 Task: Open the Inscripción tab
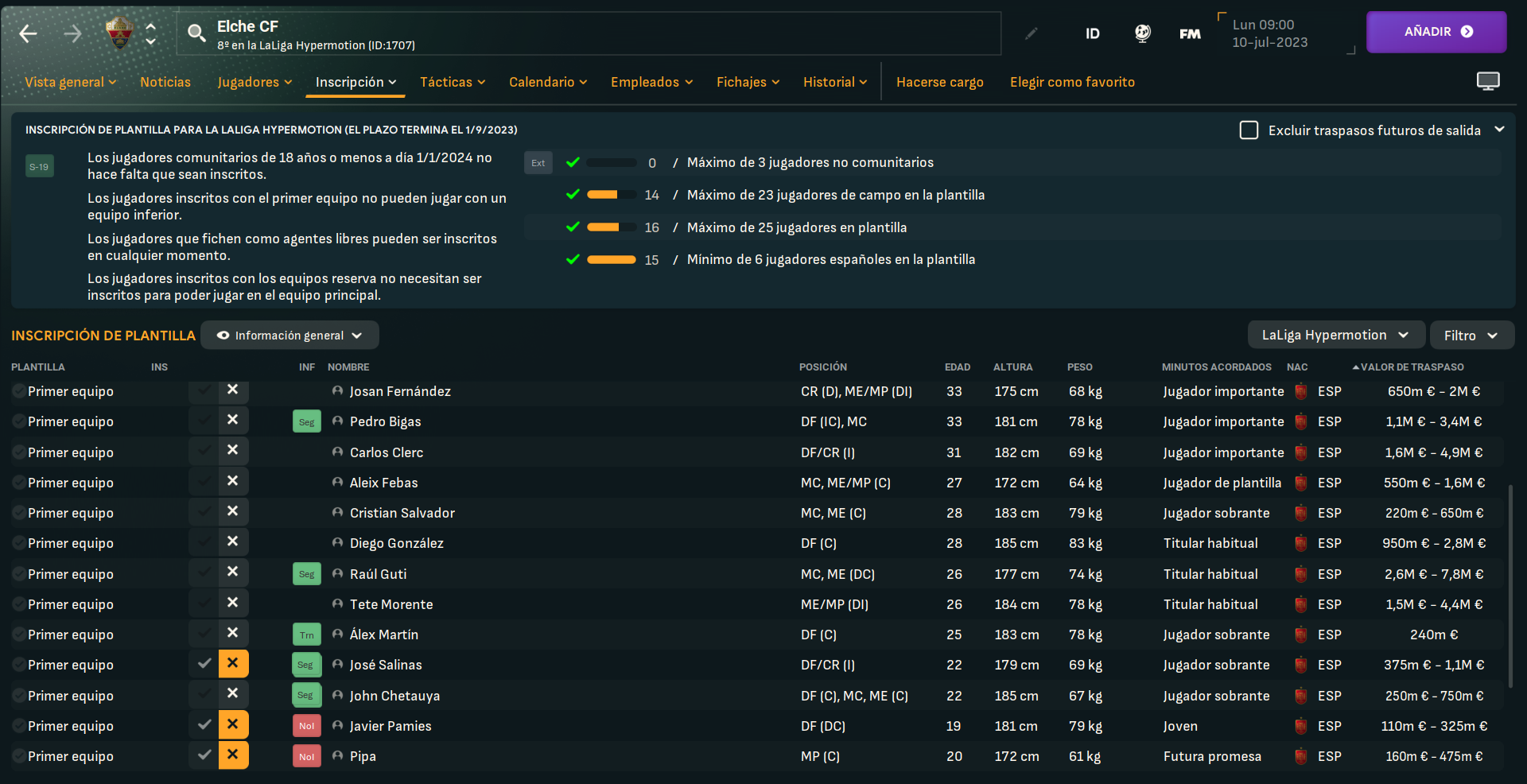356,82
